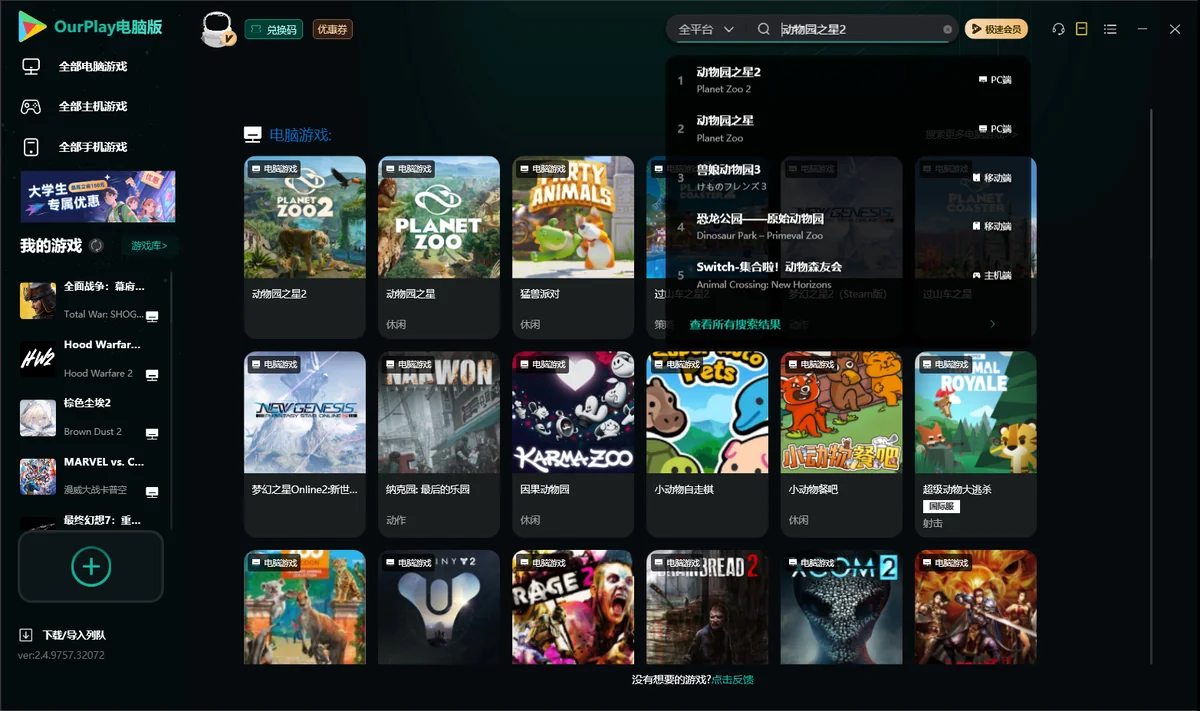The width and height of the screenshot is (1200, 711).
Task: Open the 小动物自走棋 game card
Action: pos(708,444)
